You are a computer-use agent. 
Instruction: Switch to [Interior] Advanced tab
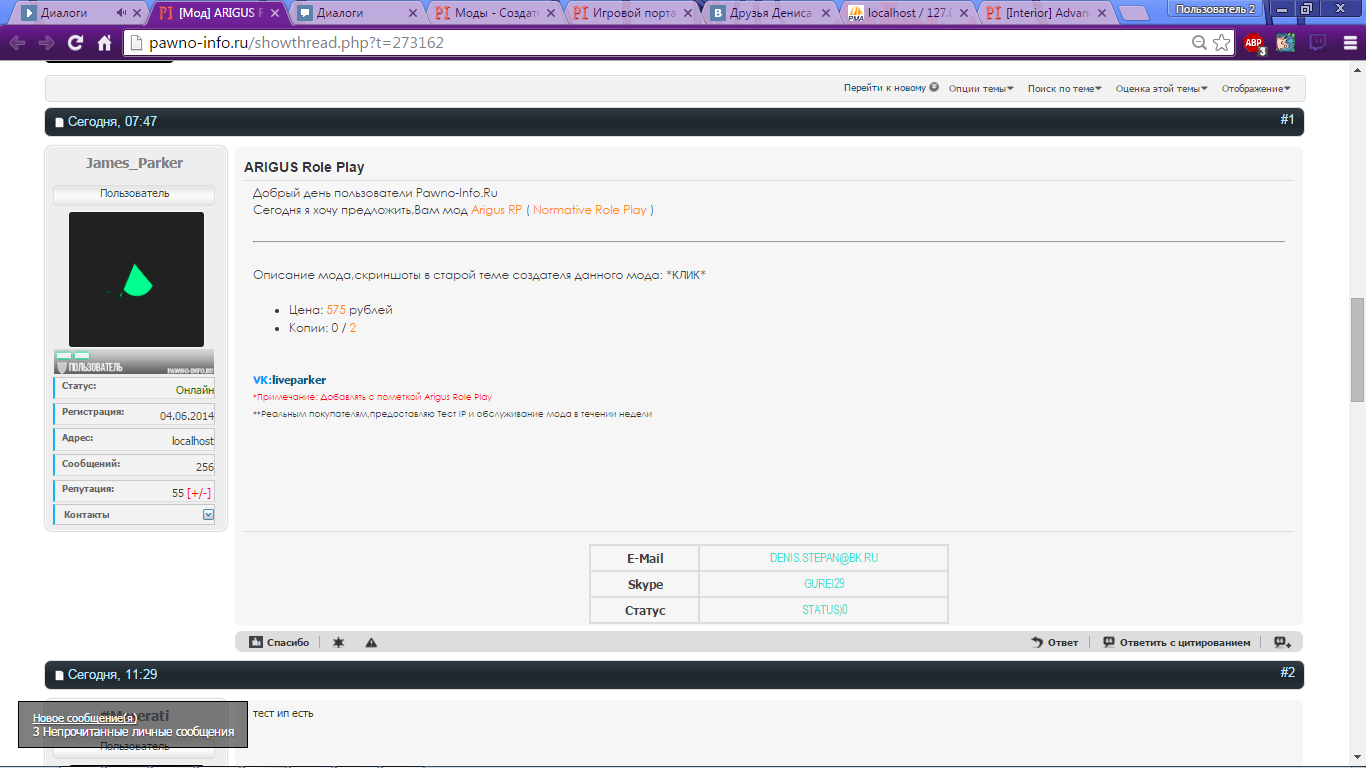click(1045, 13)
